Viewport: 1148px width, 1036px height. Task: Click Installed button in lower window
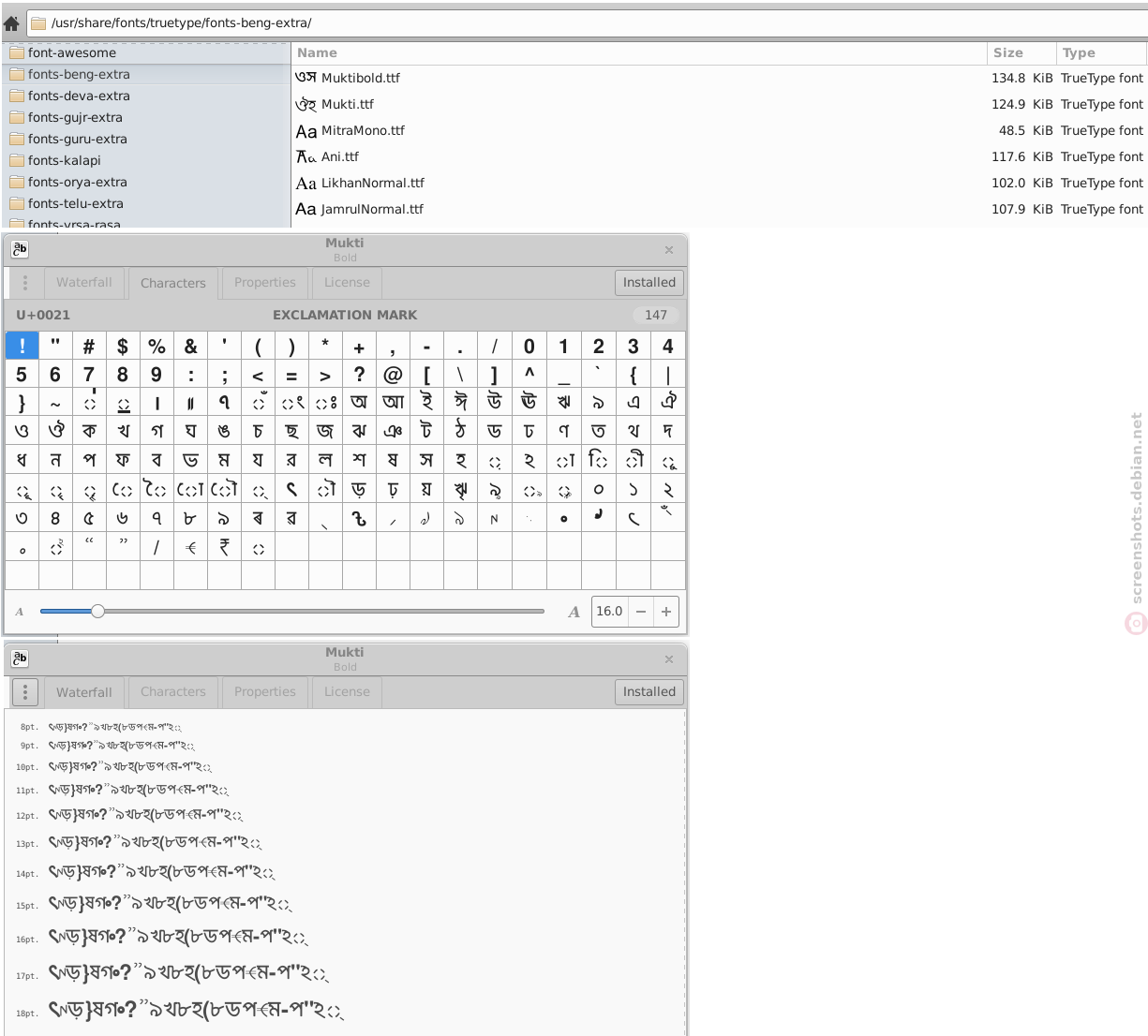pos(649,691)
